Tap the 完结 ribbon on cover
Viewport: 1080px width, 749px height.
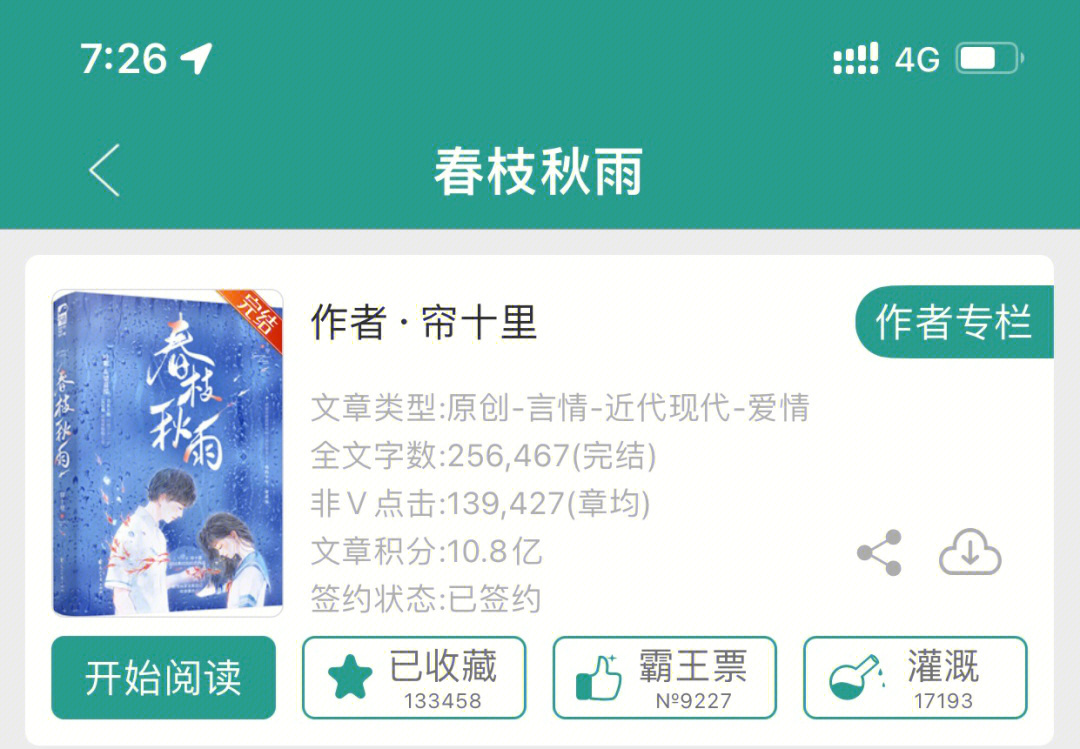[256, 318]
